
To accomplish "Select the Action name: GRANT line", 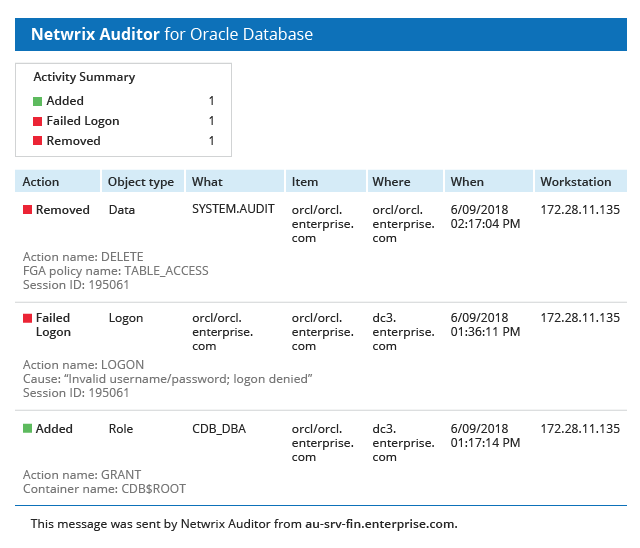I will [x=82, y=475].
